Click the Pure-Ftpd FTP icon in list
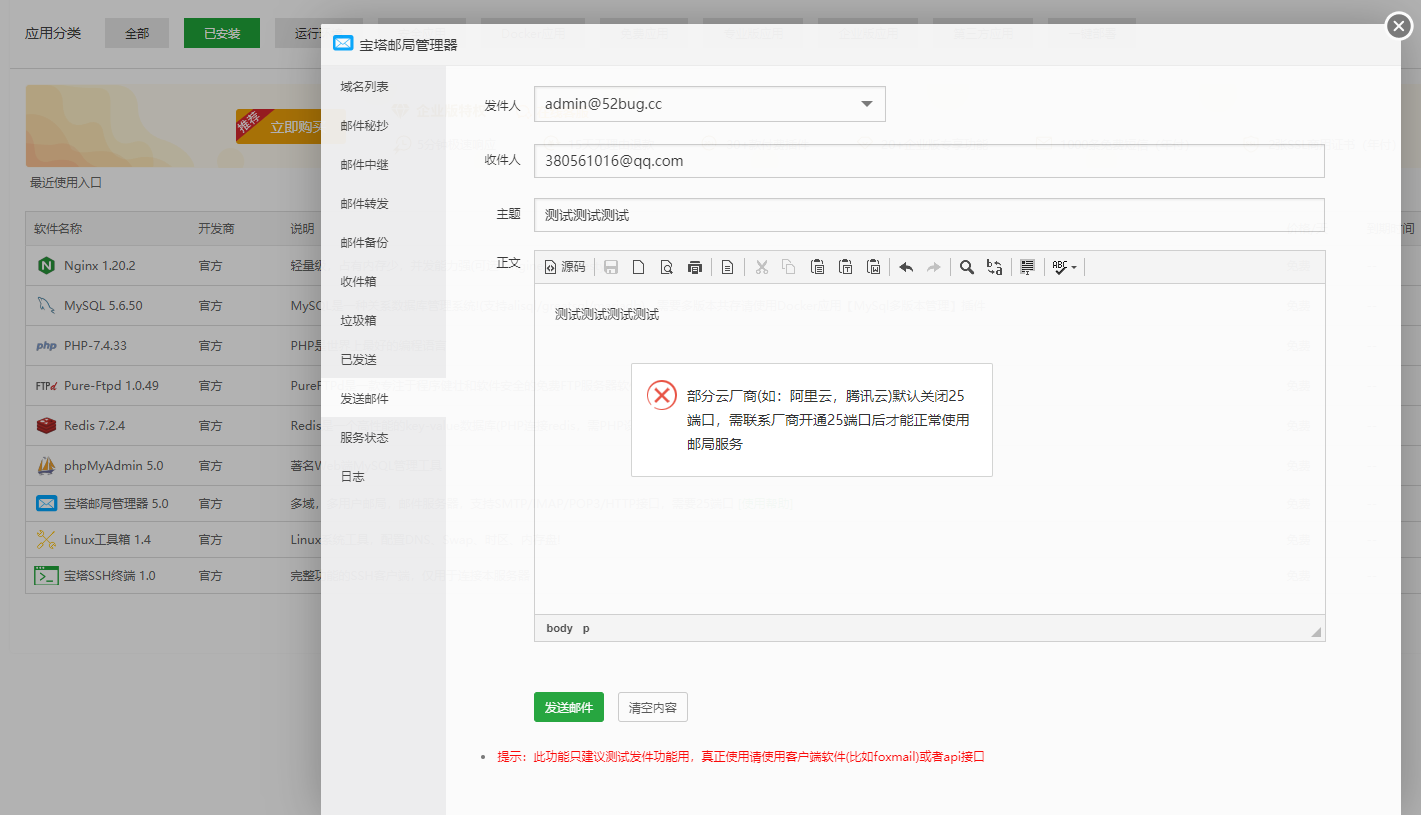 click(x=46, y=386)
